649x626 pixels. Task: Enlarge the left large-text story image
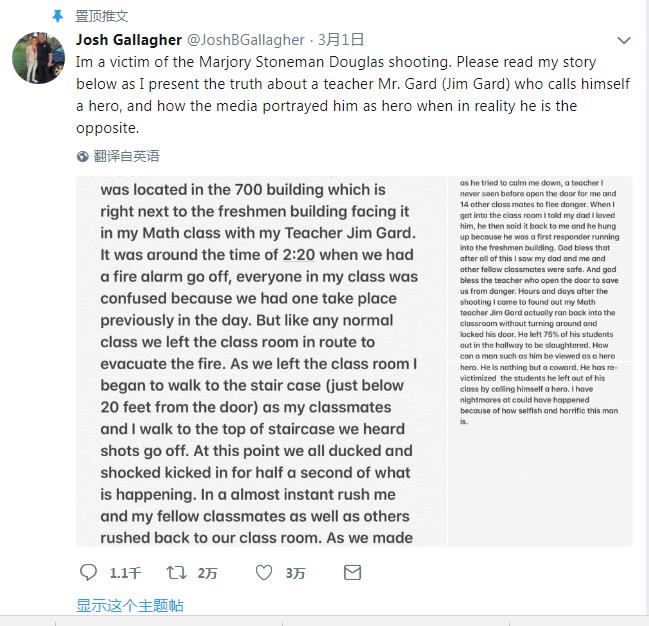(x=260, y=361)
